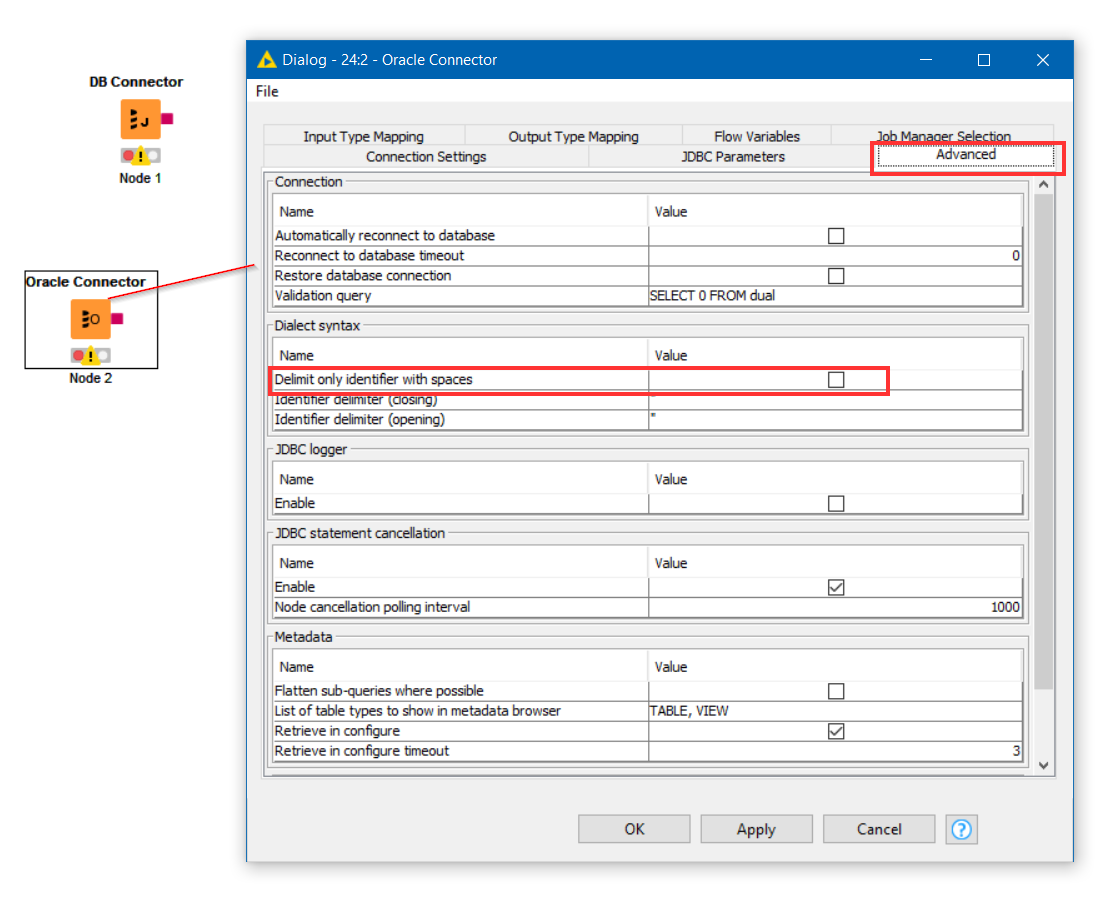
Task: Open the help question mark button
Action: (x=961, y=829)
